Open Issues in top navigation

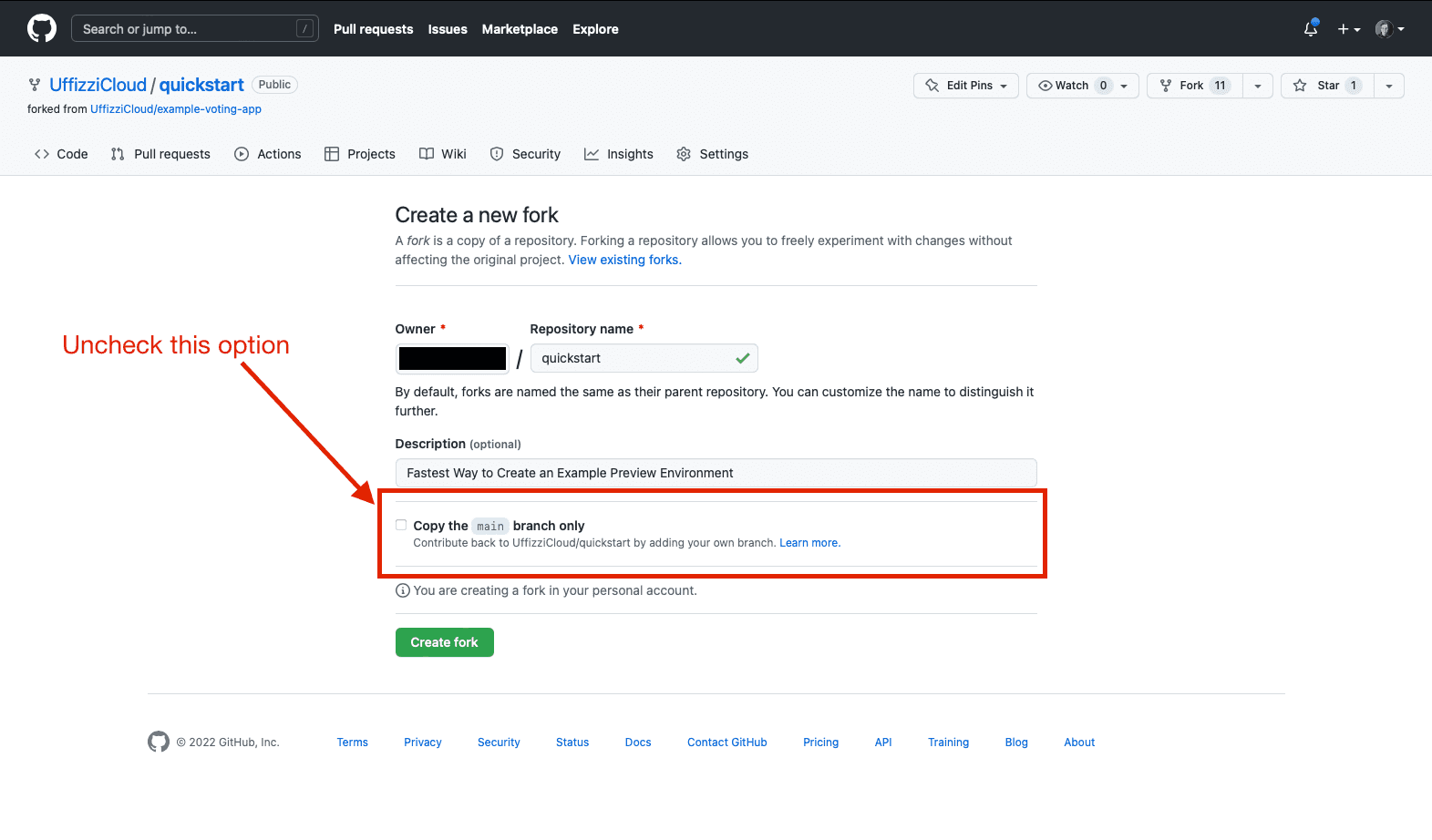point(448,29)
